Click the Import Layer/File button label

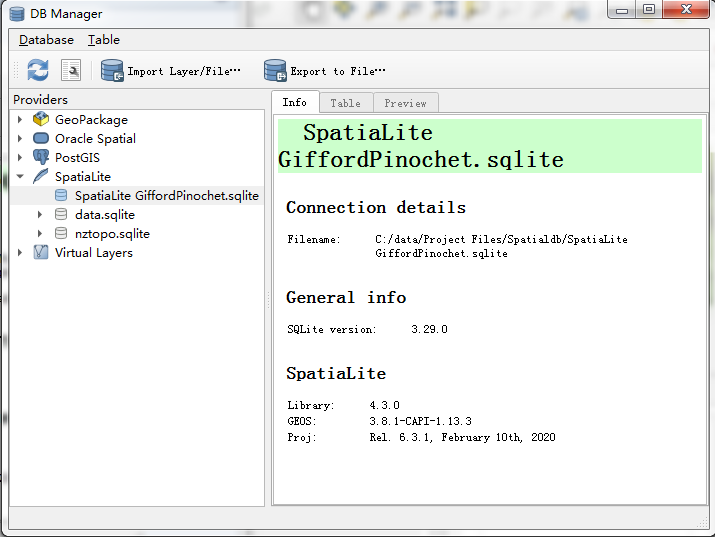[x=184, y=72]
